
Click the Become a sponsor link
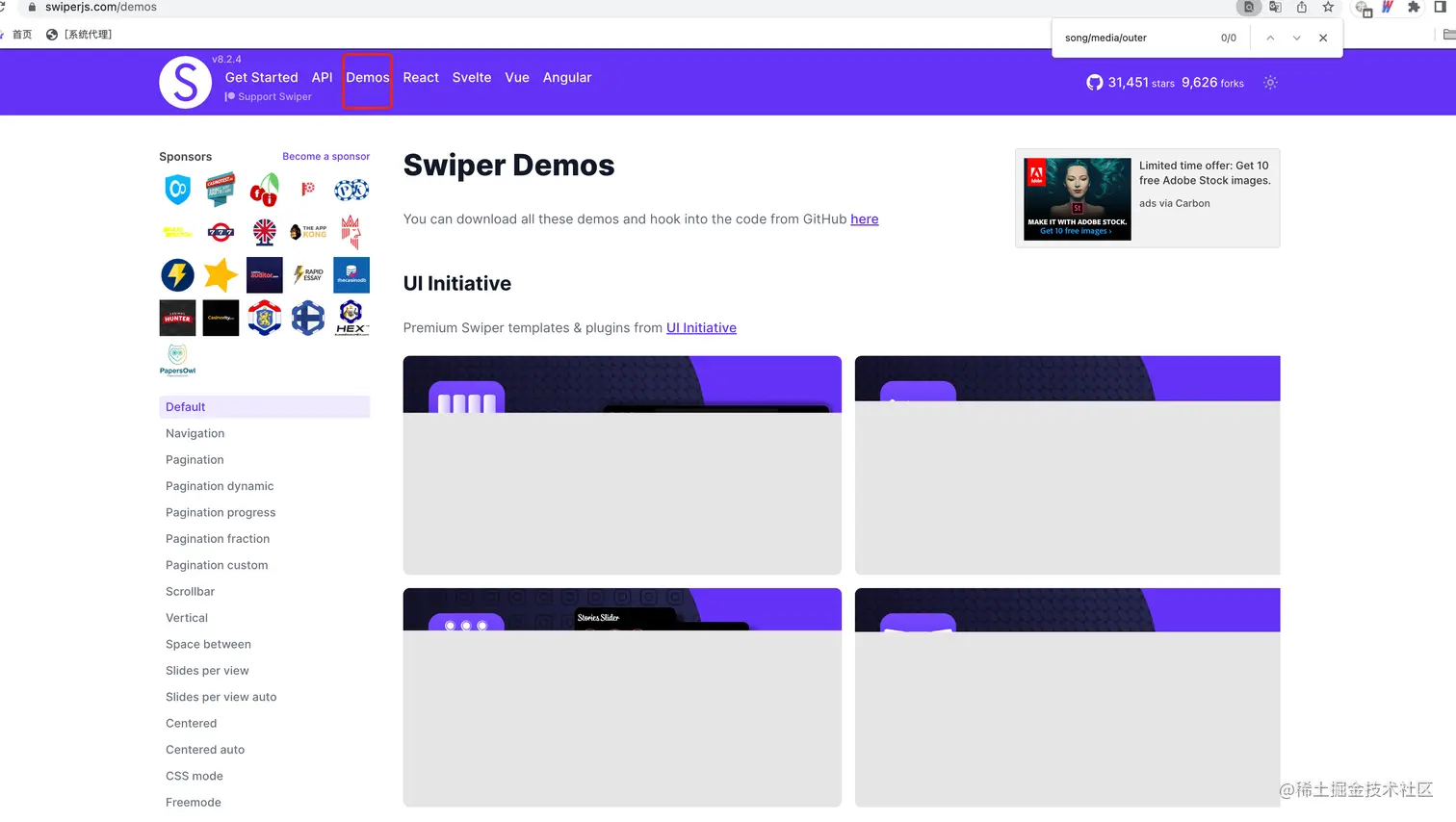pos(326,156)
